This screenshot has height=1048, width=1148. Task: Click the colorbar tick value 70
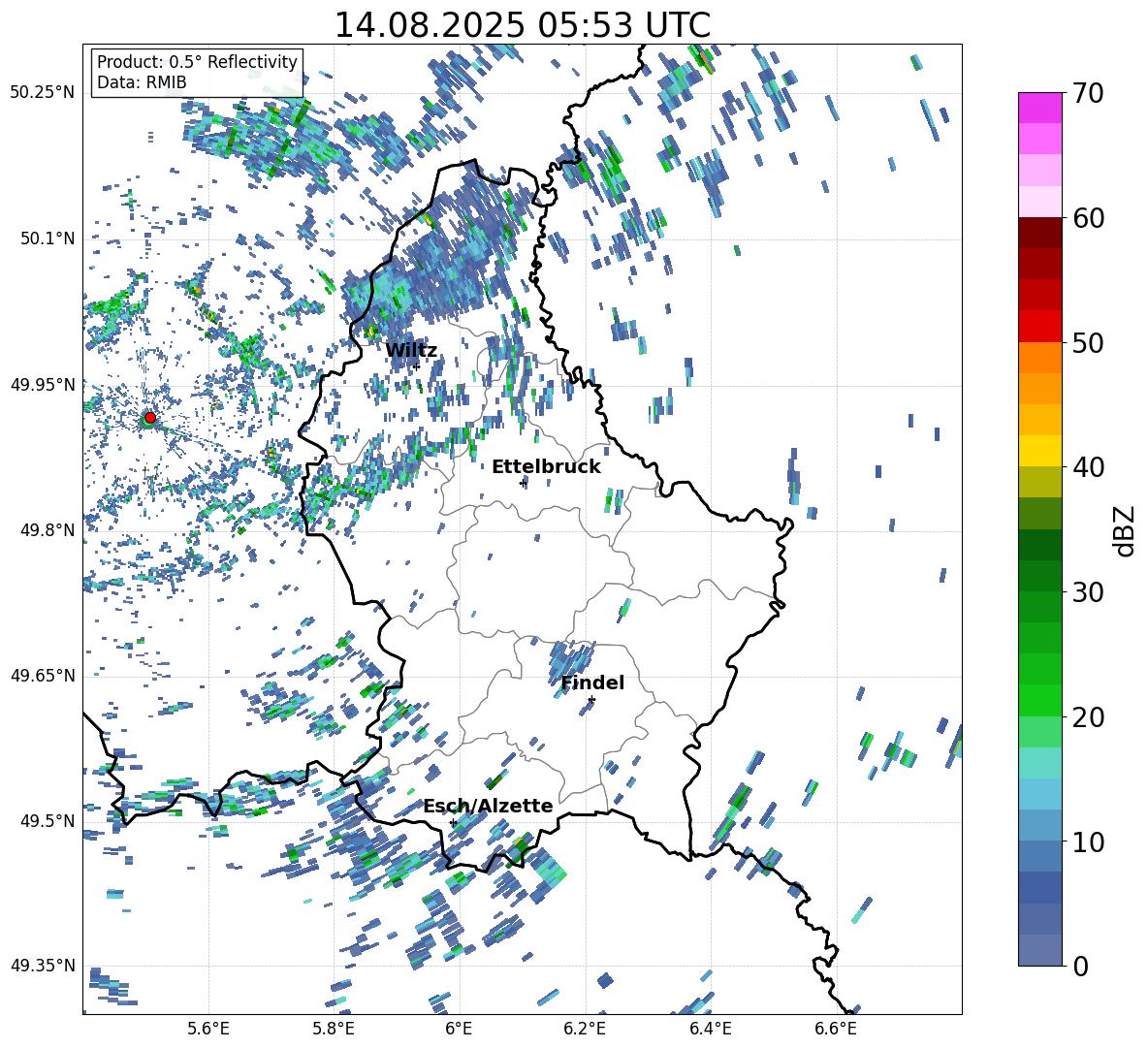(x=1089, y=93)
